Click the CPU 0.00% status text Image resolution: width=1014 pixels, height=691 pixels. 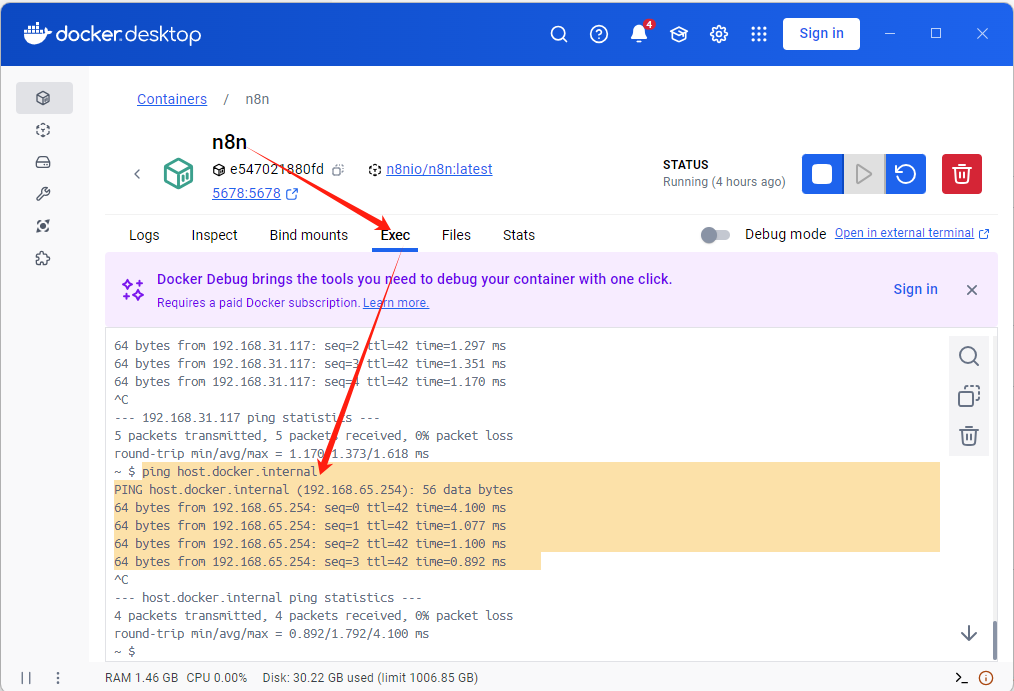click(217, 677)
